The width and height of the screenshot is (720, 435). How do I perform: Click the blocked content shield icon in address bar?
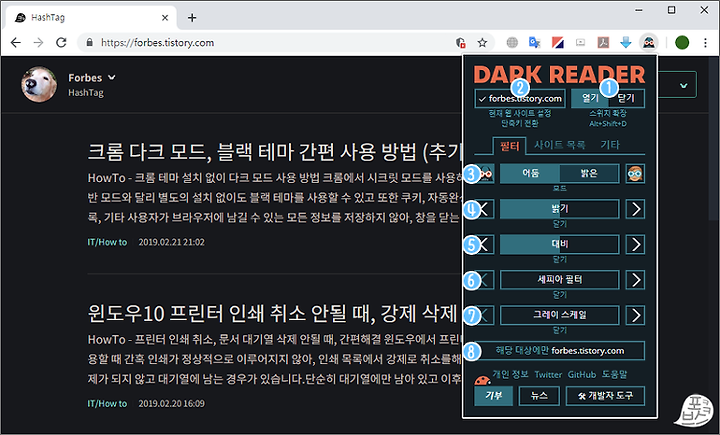(x=461, y=43)
